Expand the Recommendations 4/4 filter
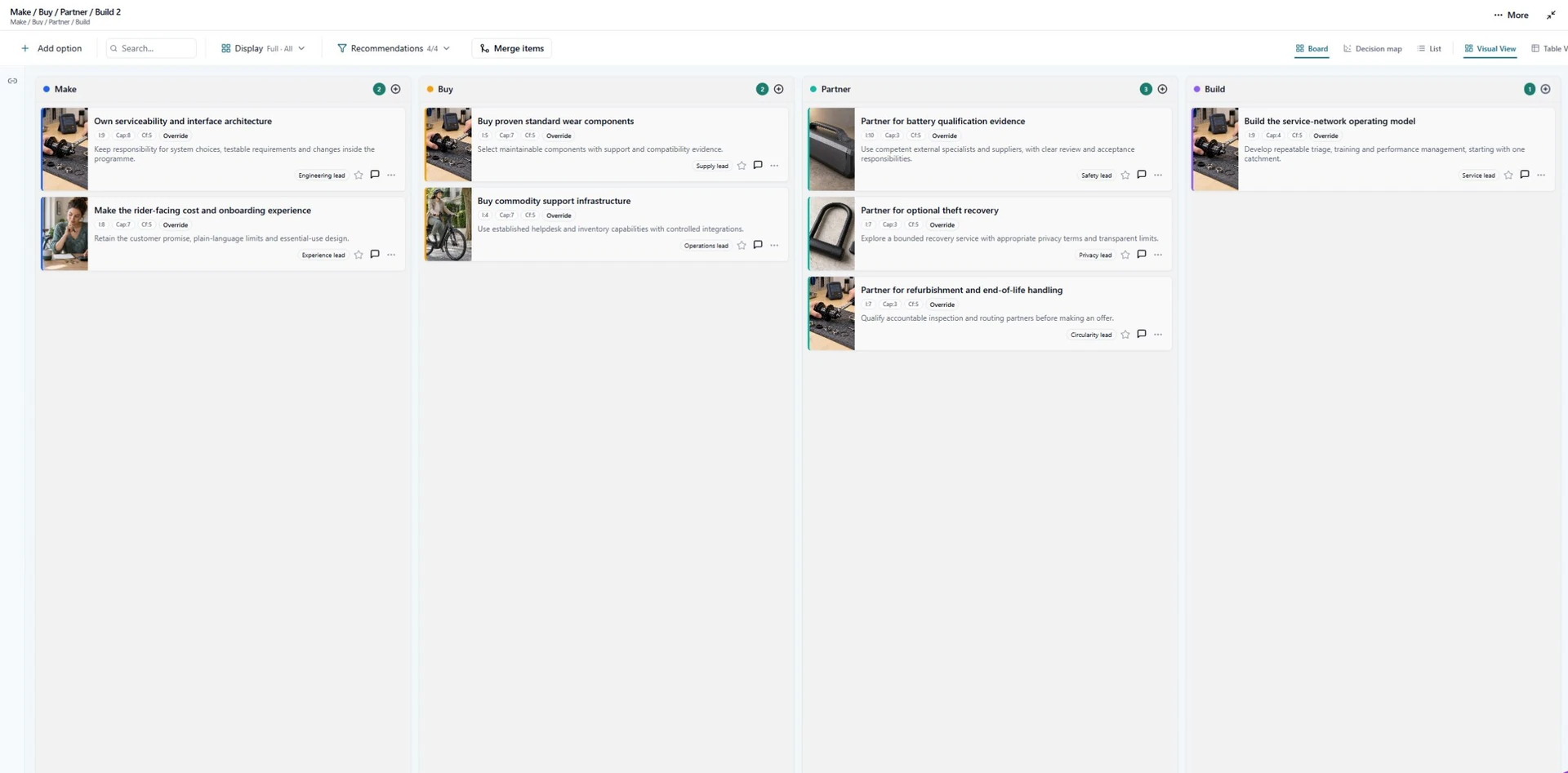Viewport: 1568px width, 773px height. coord(394,48)
